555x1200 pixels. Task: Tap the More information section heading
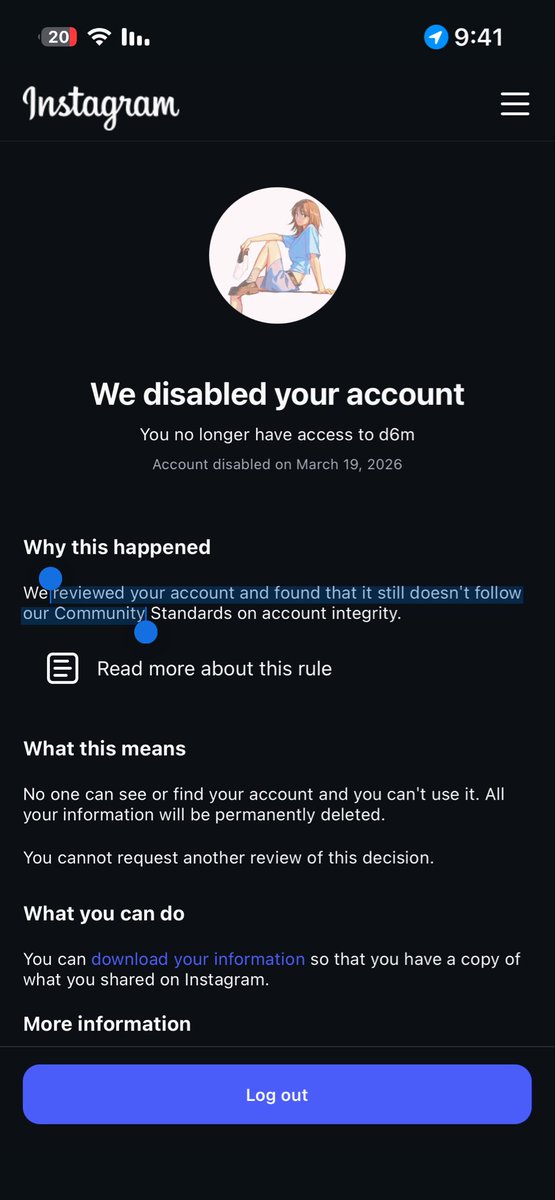tap(107, 1024)
